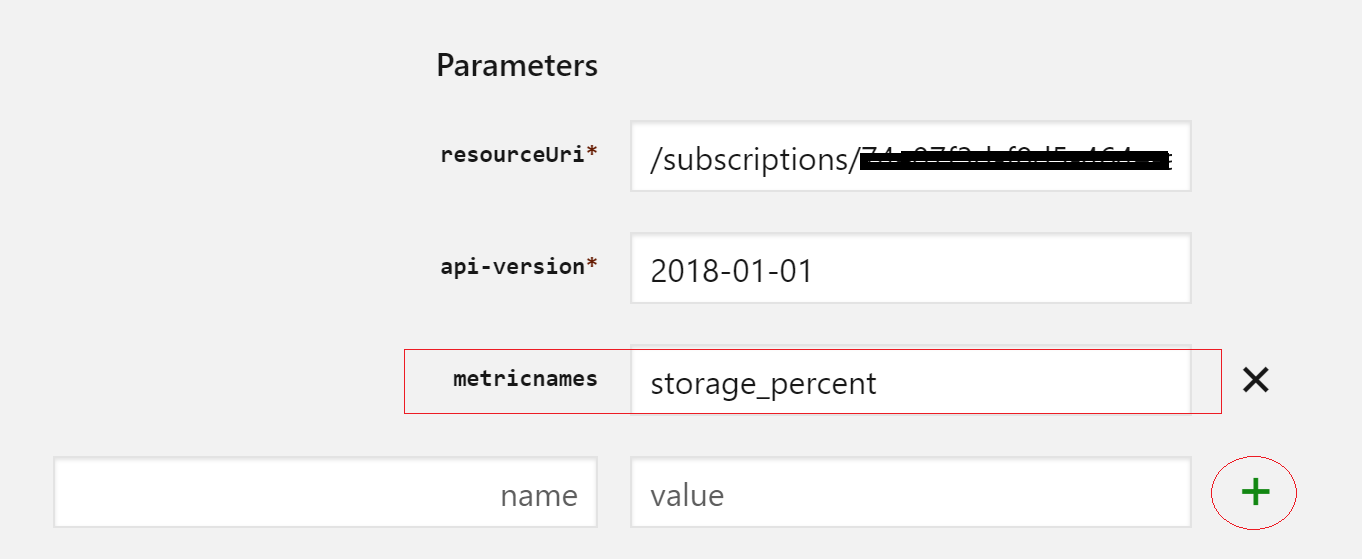Screen dimensions: 1362x559
Task: Click the redacted portion of the resourceUri value
Action: point(1015,159)
